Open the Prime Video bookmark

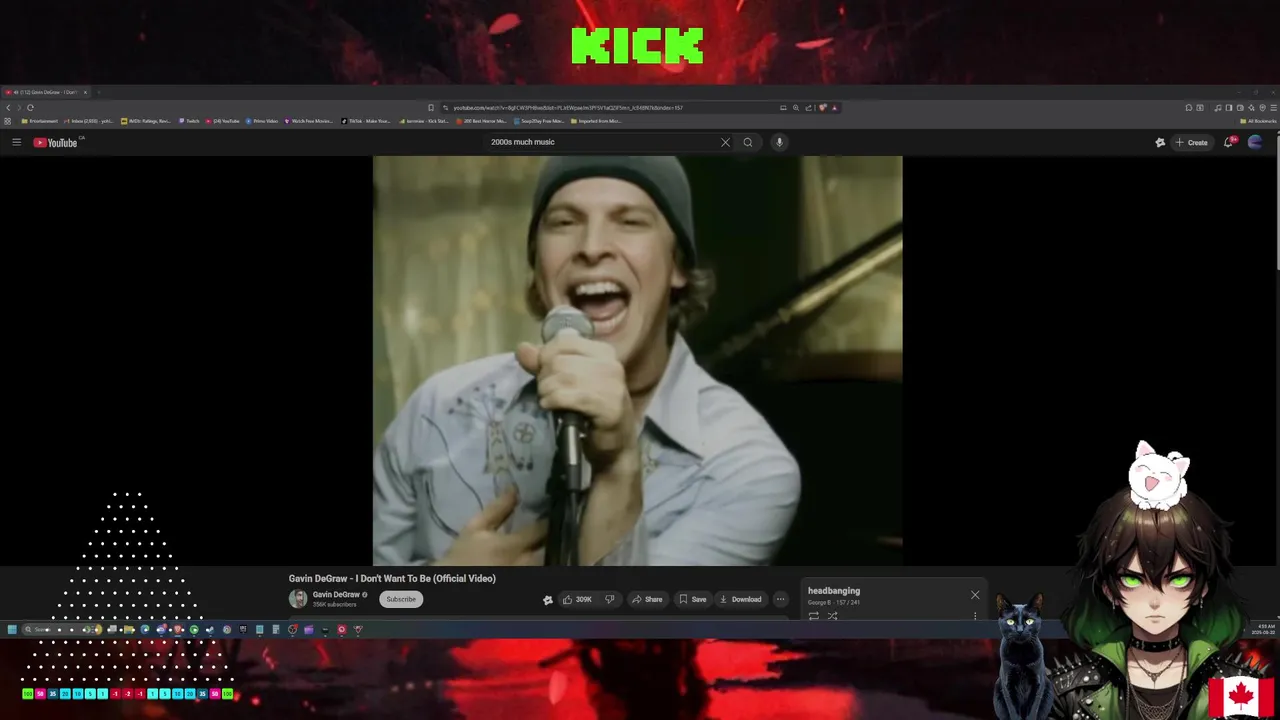(262, 121)
